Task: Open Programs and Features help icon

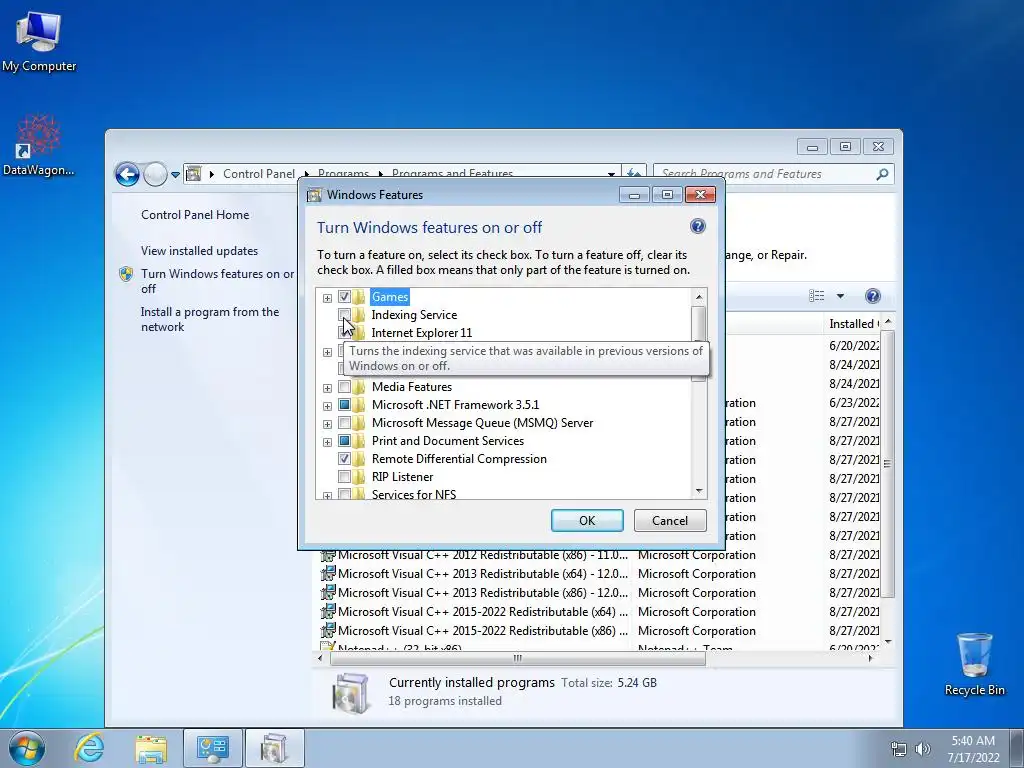Action: coord(872,296)
